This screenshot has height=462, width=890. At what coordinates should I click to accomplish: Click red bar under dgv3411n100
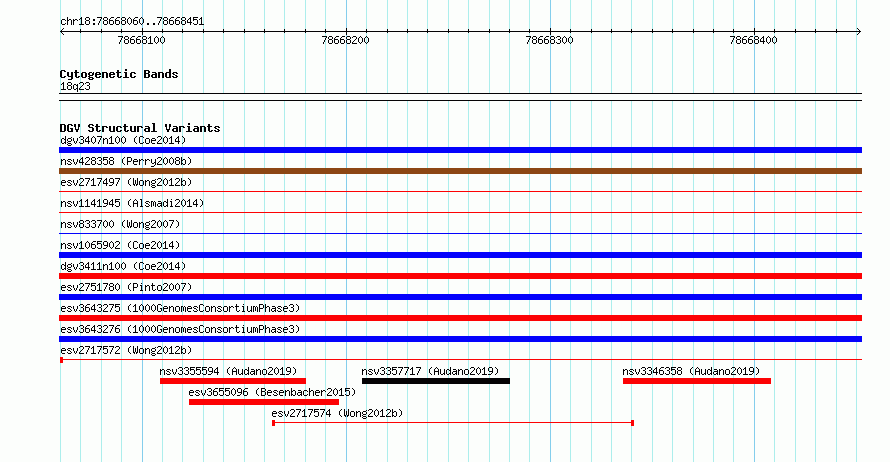(x=460, y=276)
